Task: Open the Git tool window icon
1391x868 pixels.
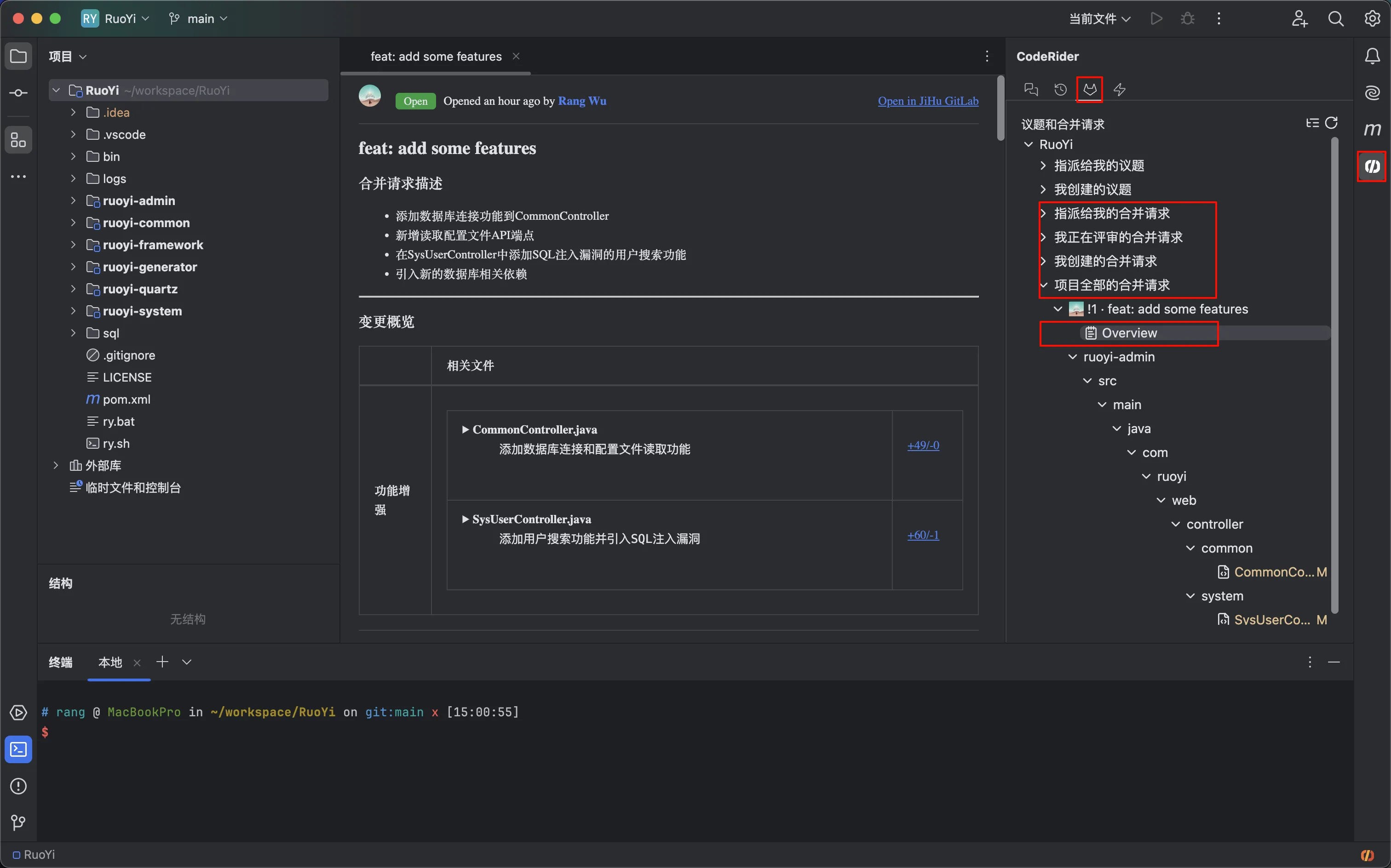Action: 18,822
